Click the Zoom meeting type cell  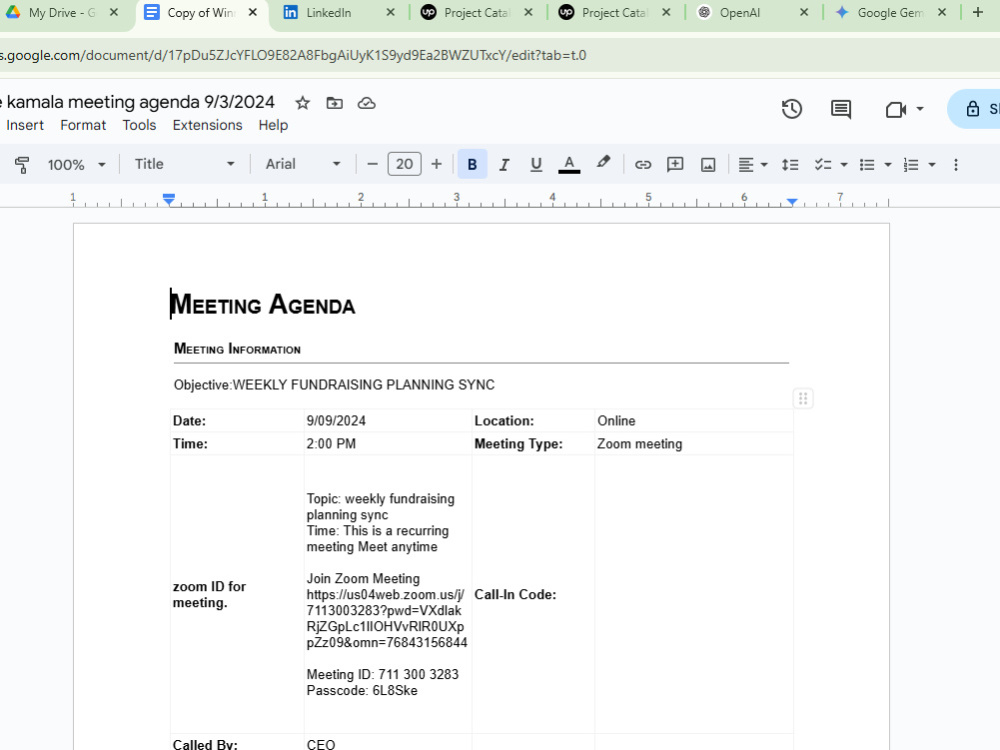(640, 444)
